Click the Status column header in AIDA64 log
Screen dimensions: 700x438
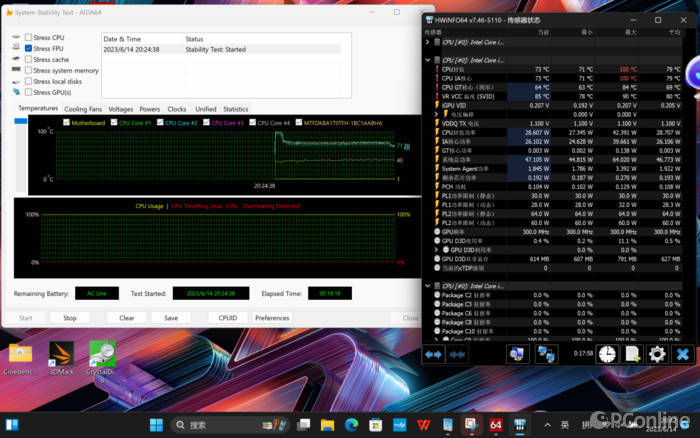click(194, 39)
